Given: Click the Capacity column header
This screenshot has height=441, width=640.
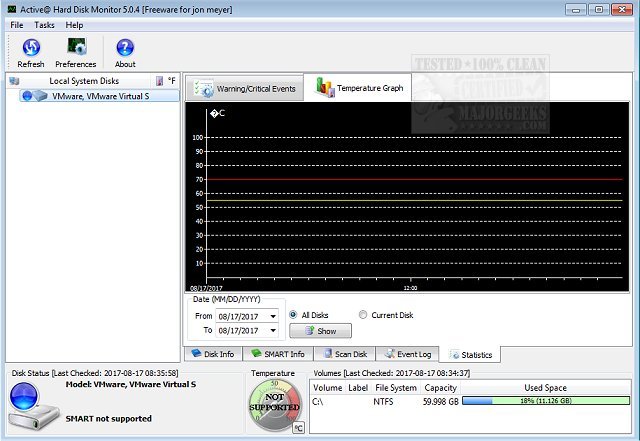Looking at the screenshot, I should coord(440,388).
